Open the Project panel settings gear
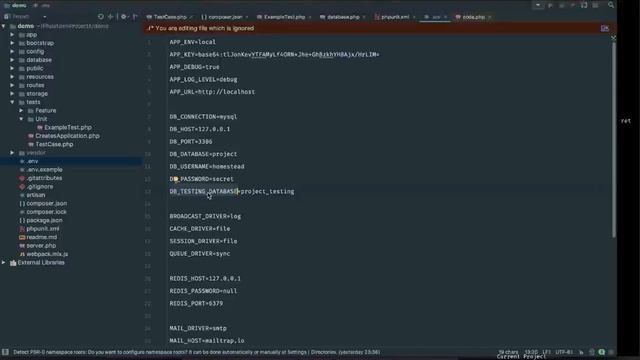This screenshot has width=640, height=360. click(x=124, y=17)
